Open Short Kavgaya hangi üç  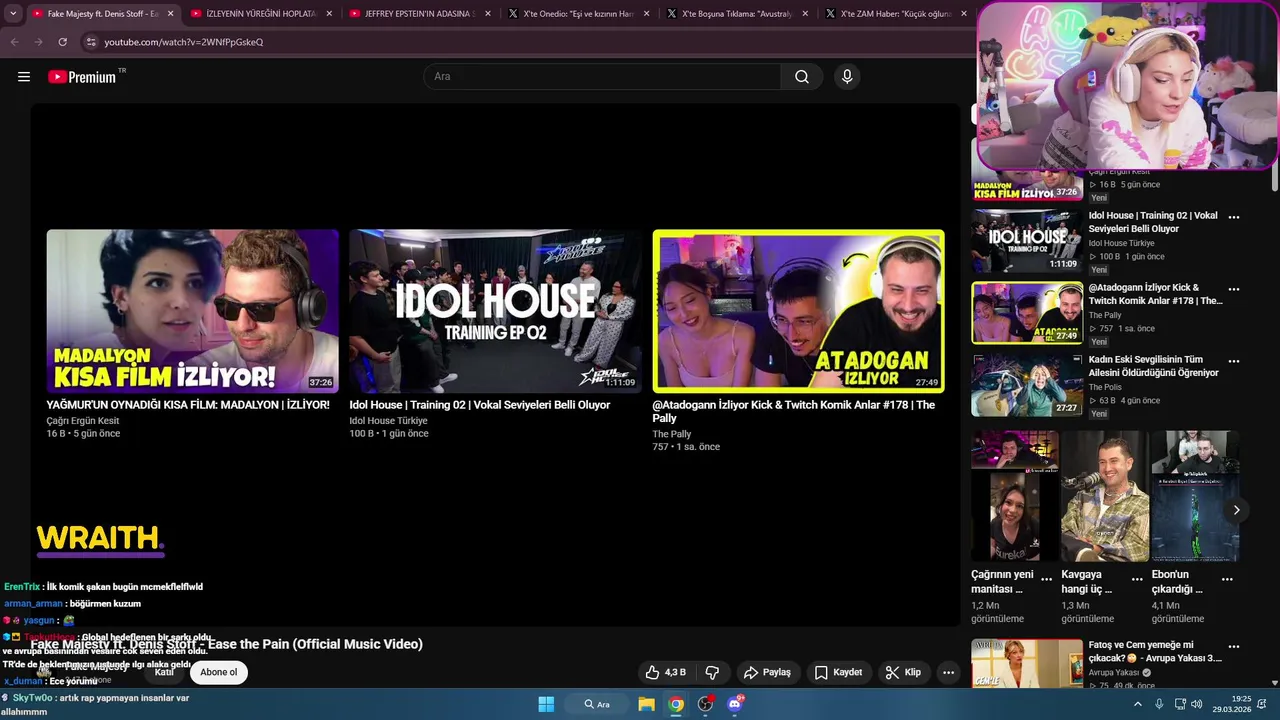click(1104, 496)
